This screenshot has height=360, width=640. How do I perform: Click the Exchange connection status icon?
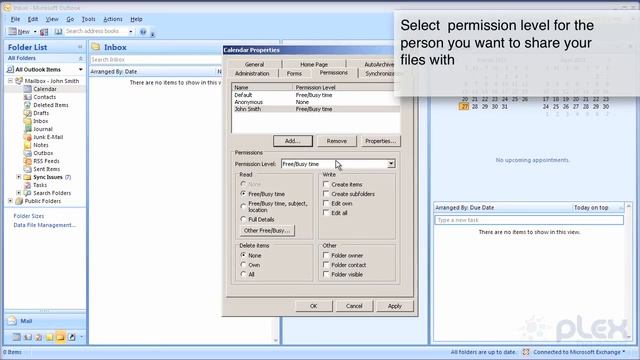(526, 352)
